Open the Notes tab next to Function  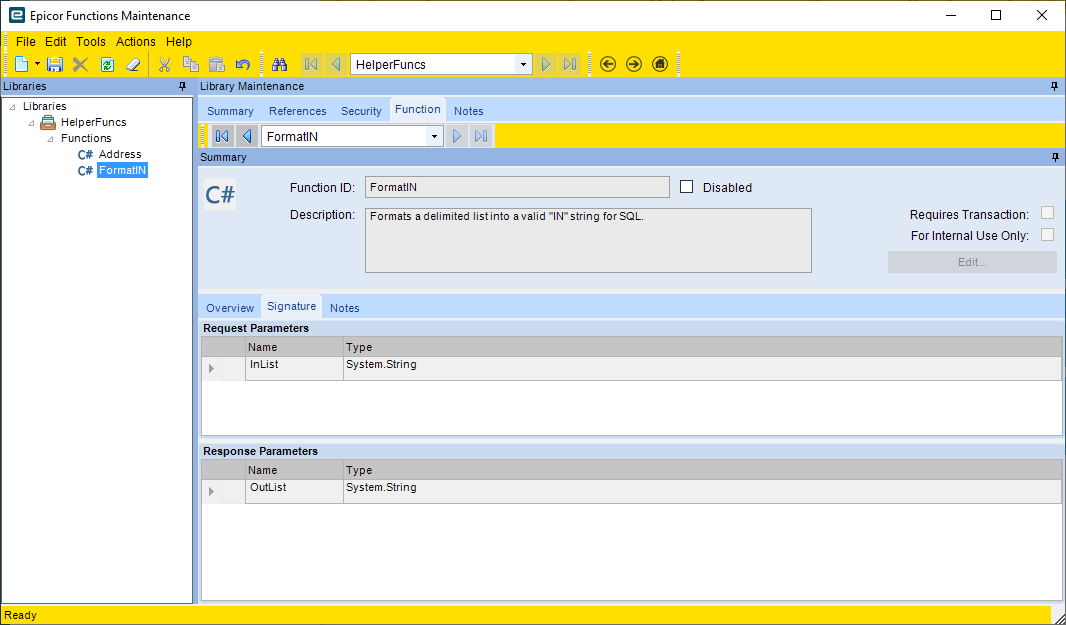coord(468,111)
